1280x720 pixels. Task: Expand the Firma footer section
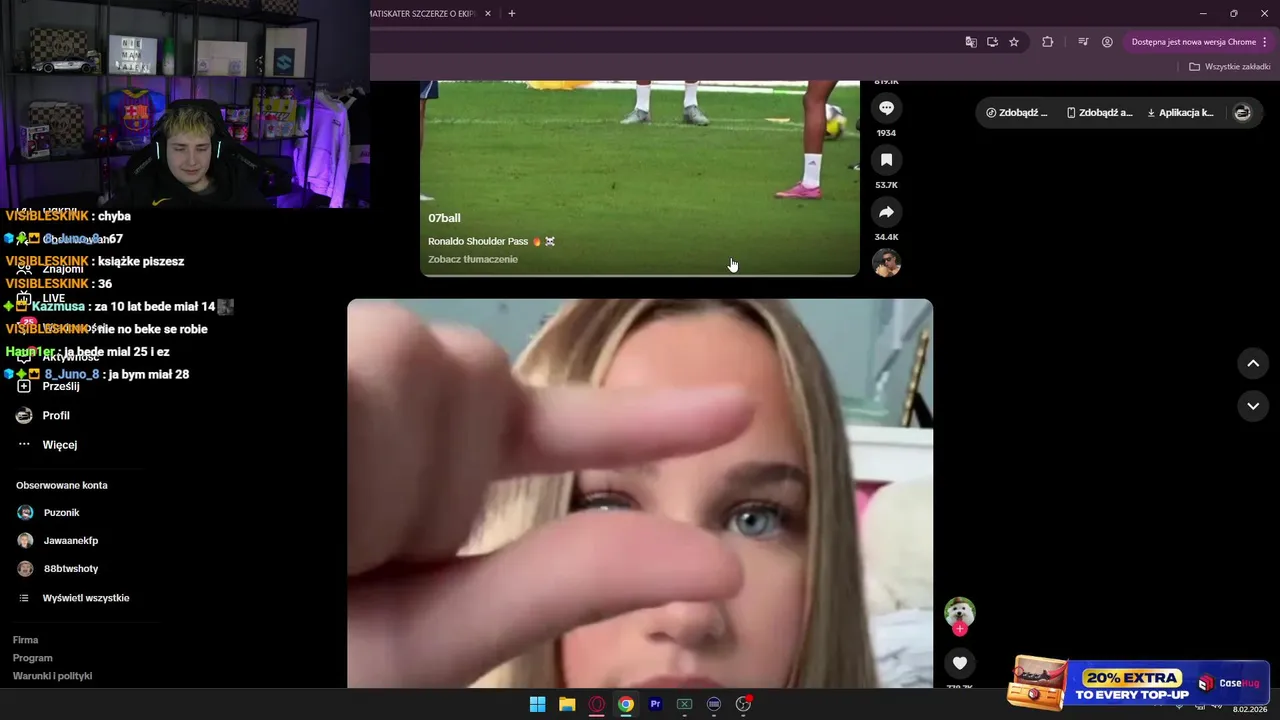point(25,640)
